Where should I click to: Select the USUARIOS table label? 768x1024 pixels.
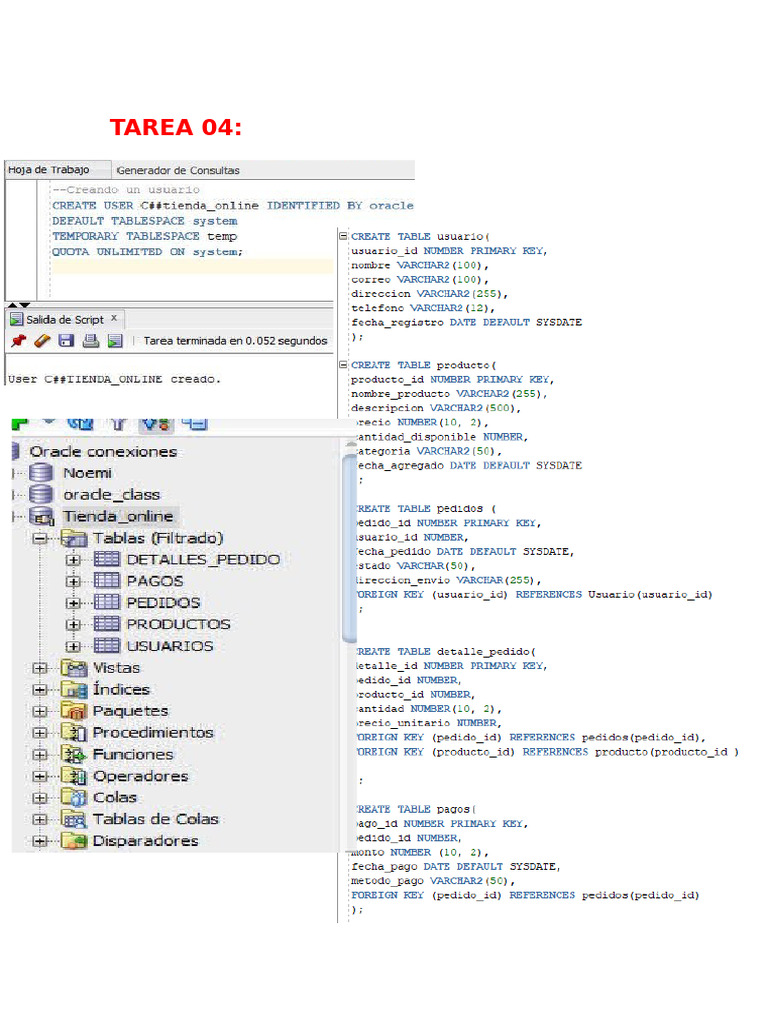pyautogui.click(x=170, y=646)
